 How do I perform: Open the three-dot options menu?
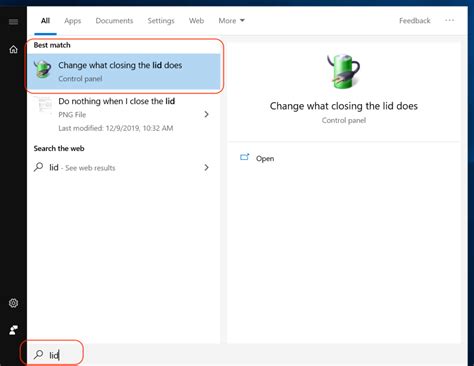click(449, 20)
